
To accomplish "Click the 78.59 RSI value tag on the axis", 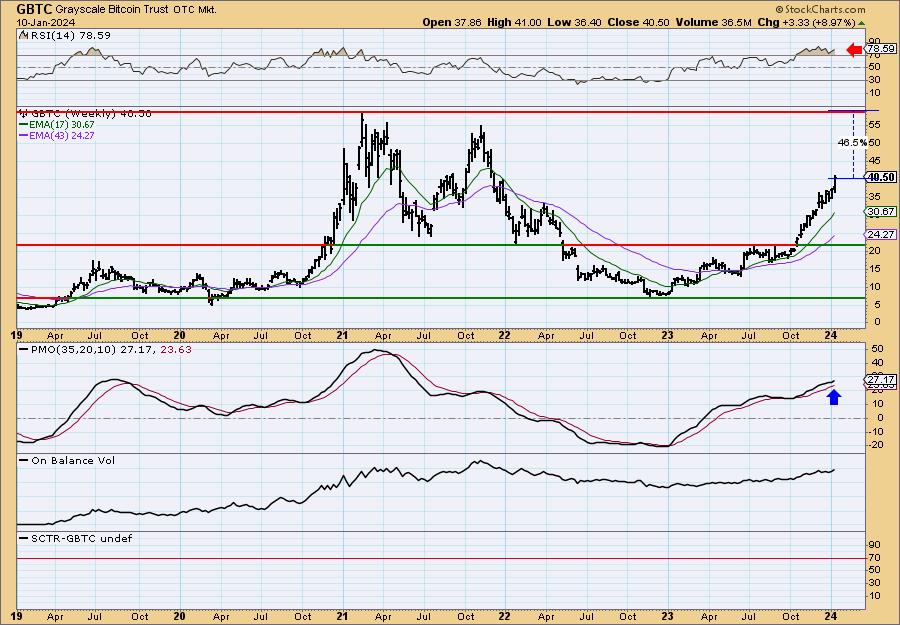I will click(880, 49).
